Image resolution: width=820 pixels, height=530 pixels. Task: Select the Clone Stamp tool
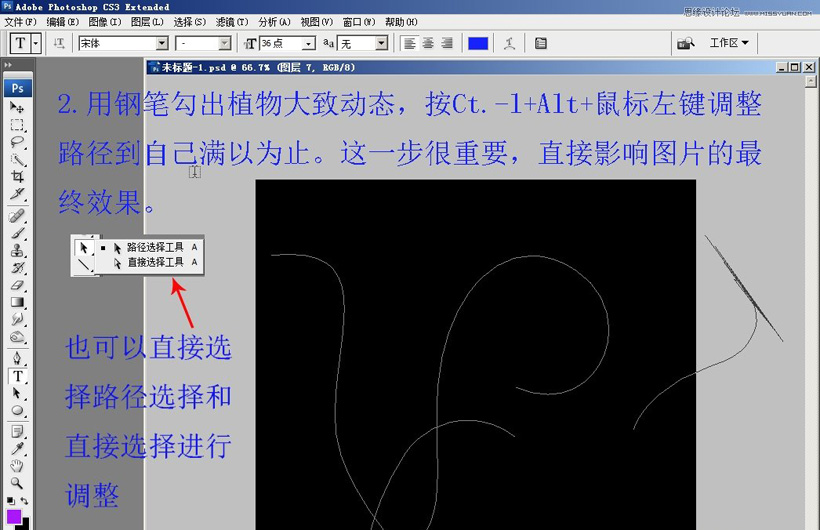coord(17,250)
